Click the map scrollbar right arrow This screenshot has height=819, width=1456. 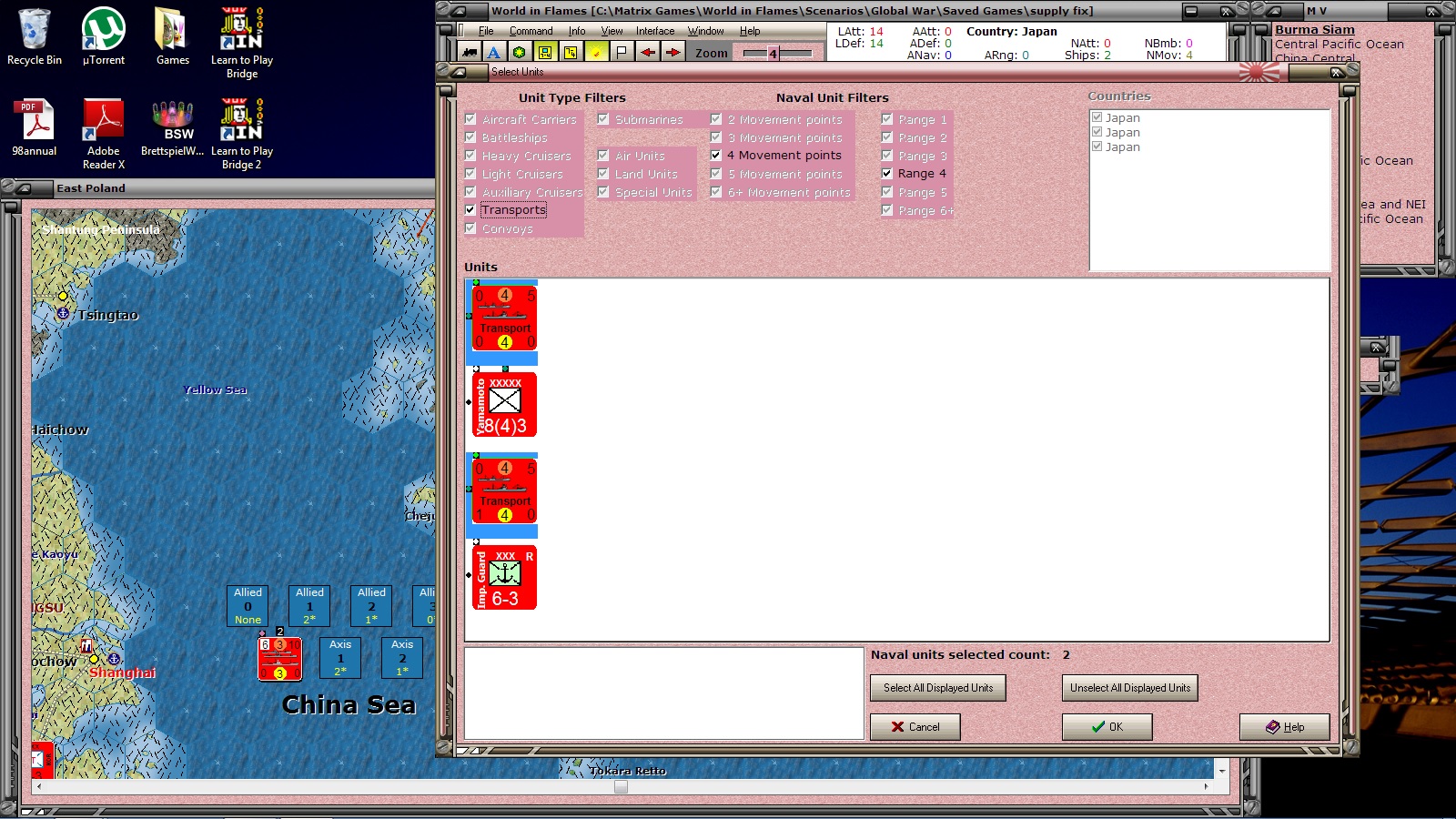click(x=1207, y=787)
